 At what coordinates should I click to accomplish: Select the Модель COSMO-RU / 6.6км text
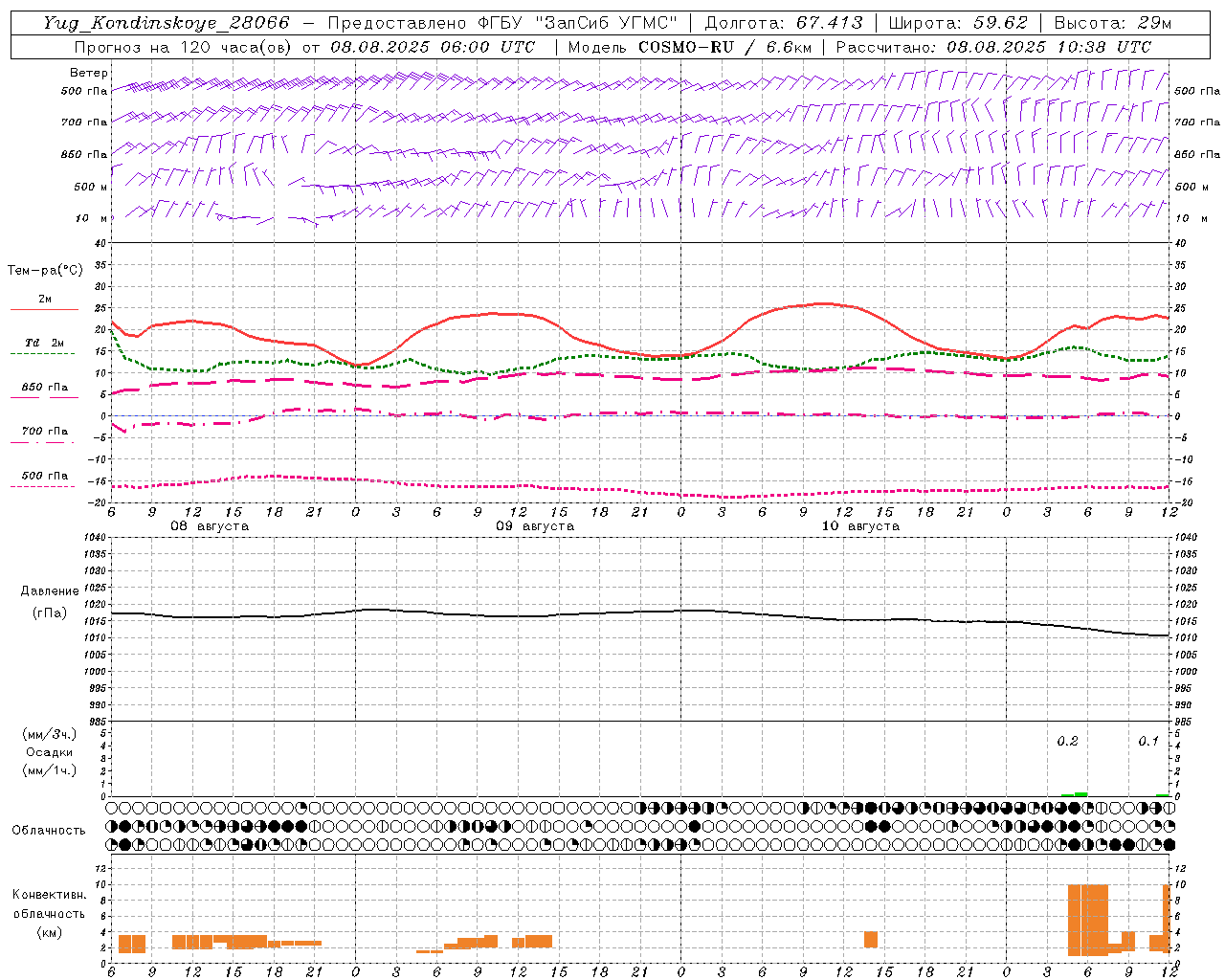coord(689,47)
